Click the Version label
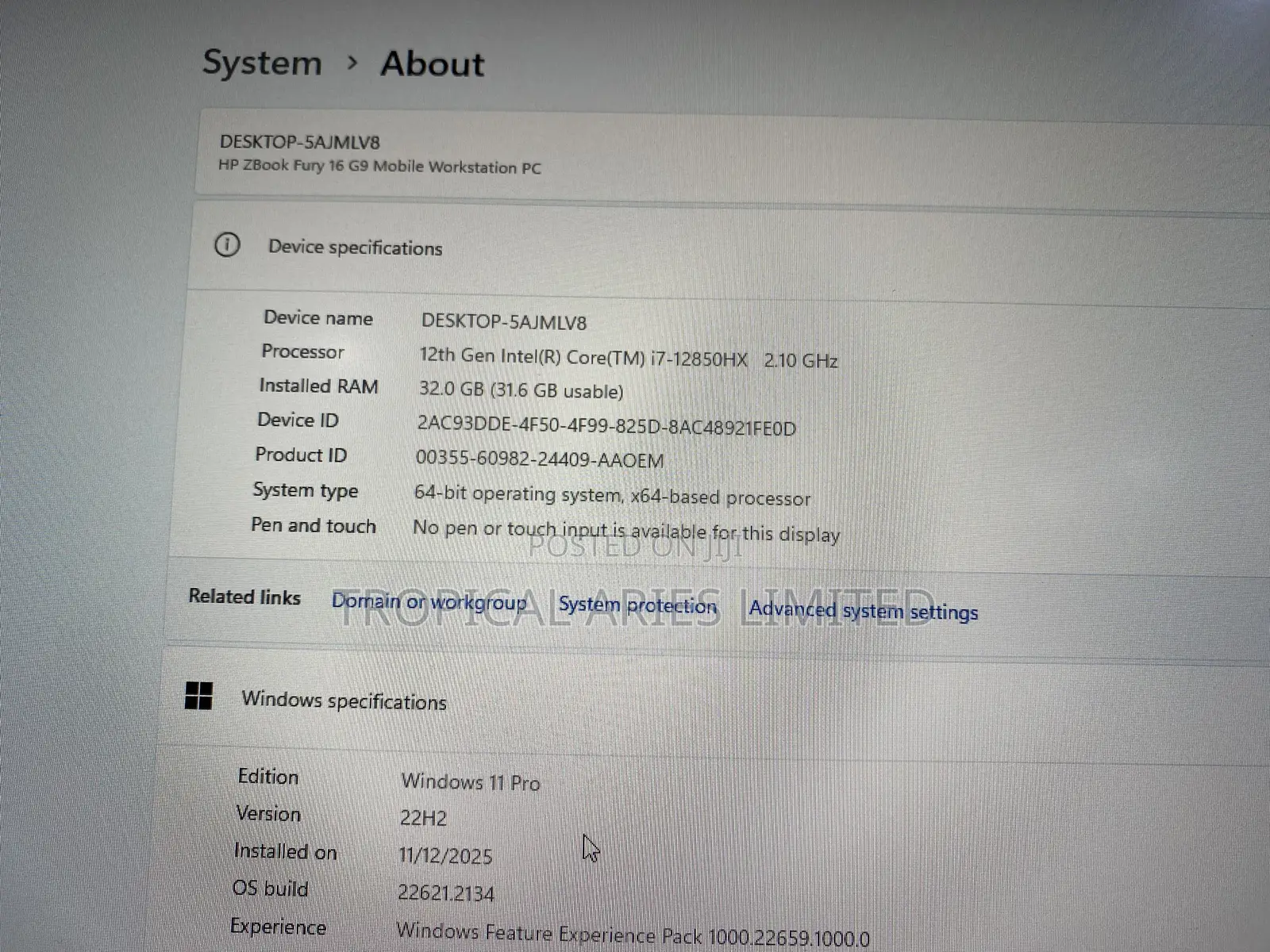This screenshot has height=952, width=1270. click(268, 814)
